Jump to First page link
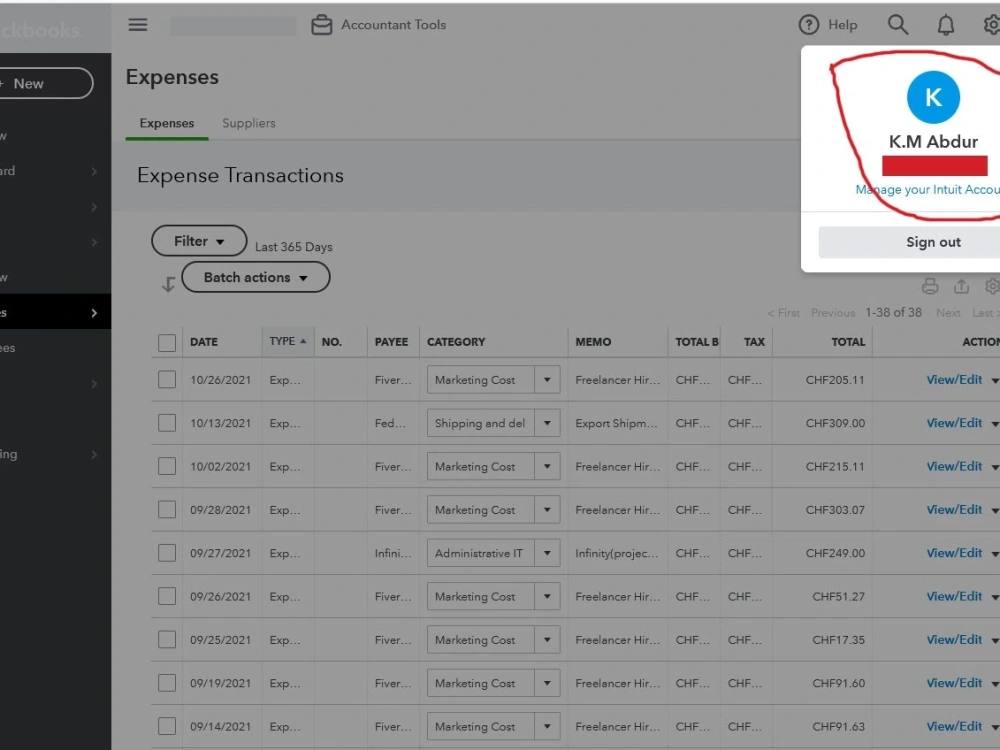Image resolution: width=1000 pixels, height=750 pixels. click(x=784, y=312)
